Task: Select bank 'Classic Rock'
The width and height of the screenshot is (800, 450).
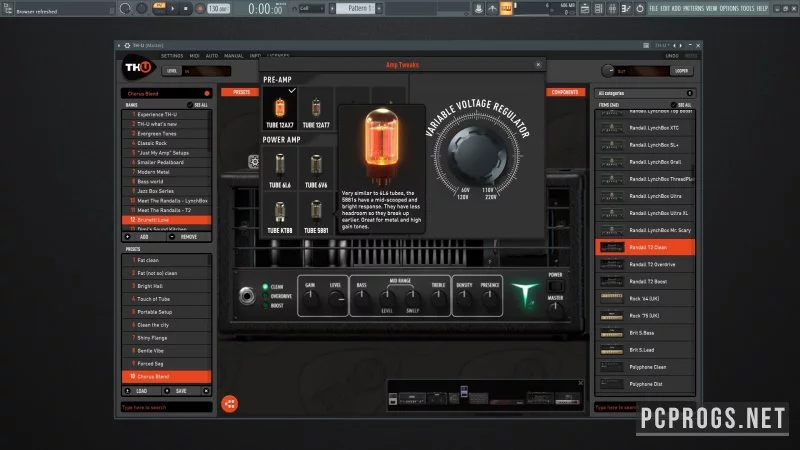Action: coord(165,143)
